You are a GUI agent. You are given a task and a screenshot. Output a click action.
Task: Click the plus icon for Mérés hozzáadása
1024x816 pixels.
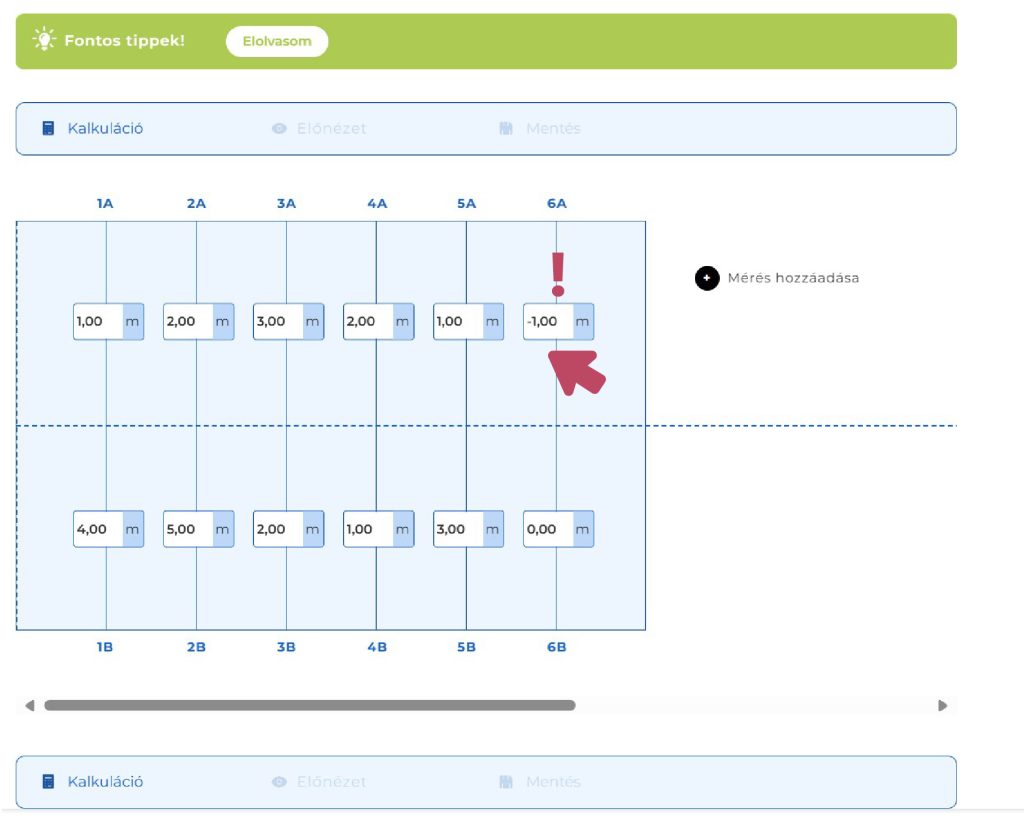pos(707,278)
